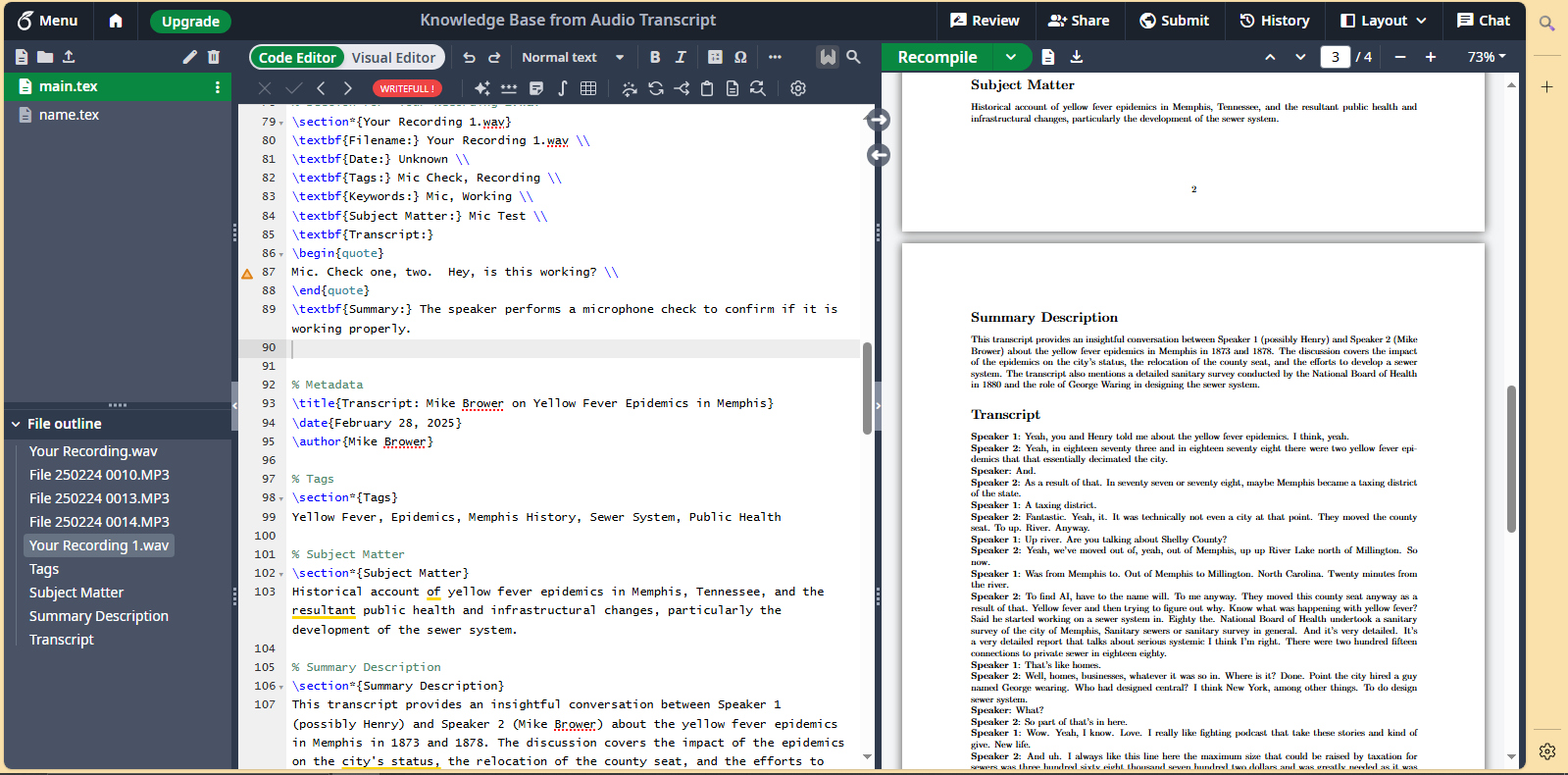Click the italic formatting icon
The image size is (1568, 775).
(681, 57)
